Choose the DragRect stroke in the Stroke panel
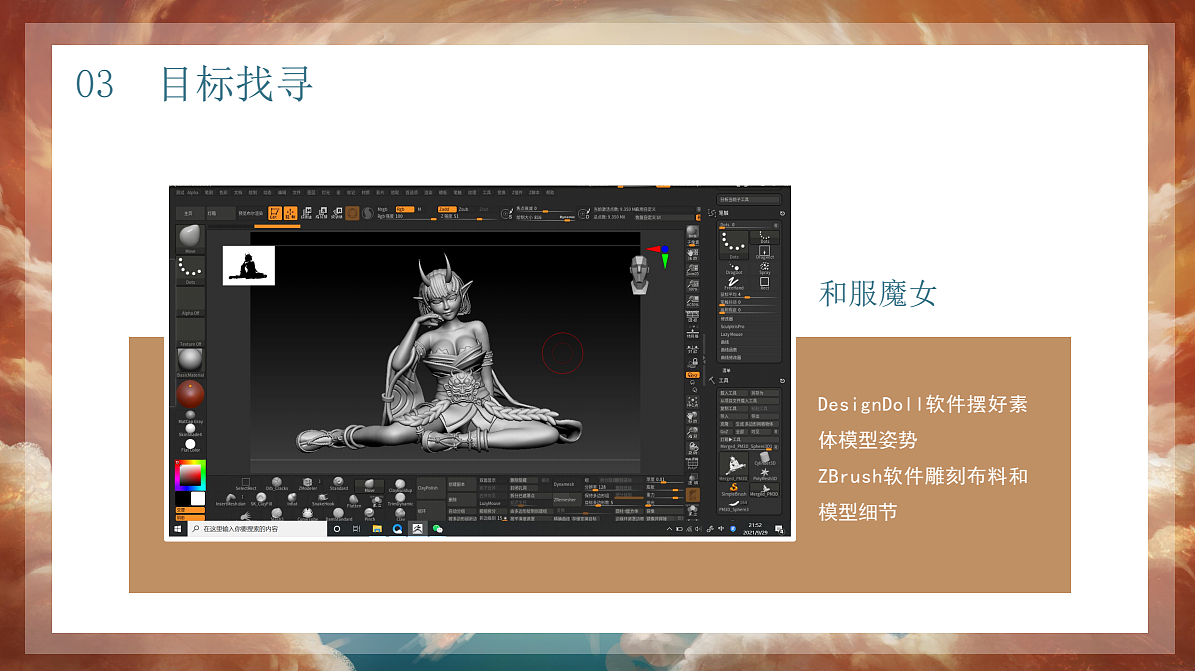Screen dimensions: 1195x671 [765, 251]
